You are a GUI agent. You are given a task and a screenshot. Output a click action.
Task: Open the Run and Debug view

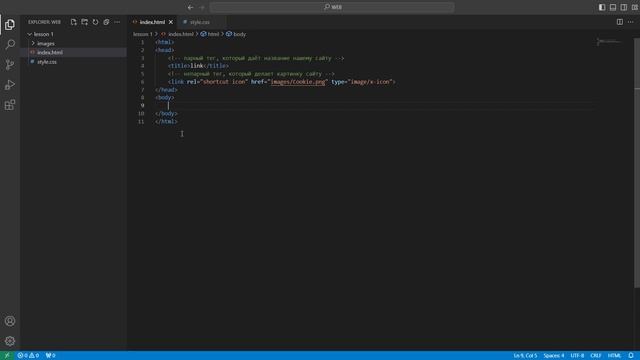click(10, 84)
